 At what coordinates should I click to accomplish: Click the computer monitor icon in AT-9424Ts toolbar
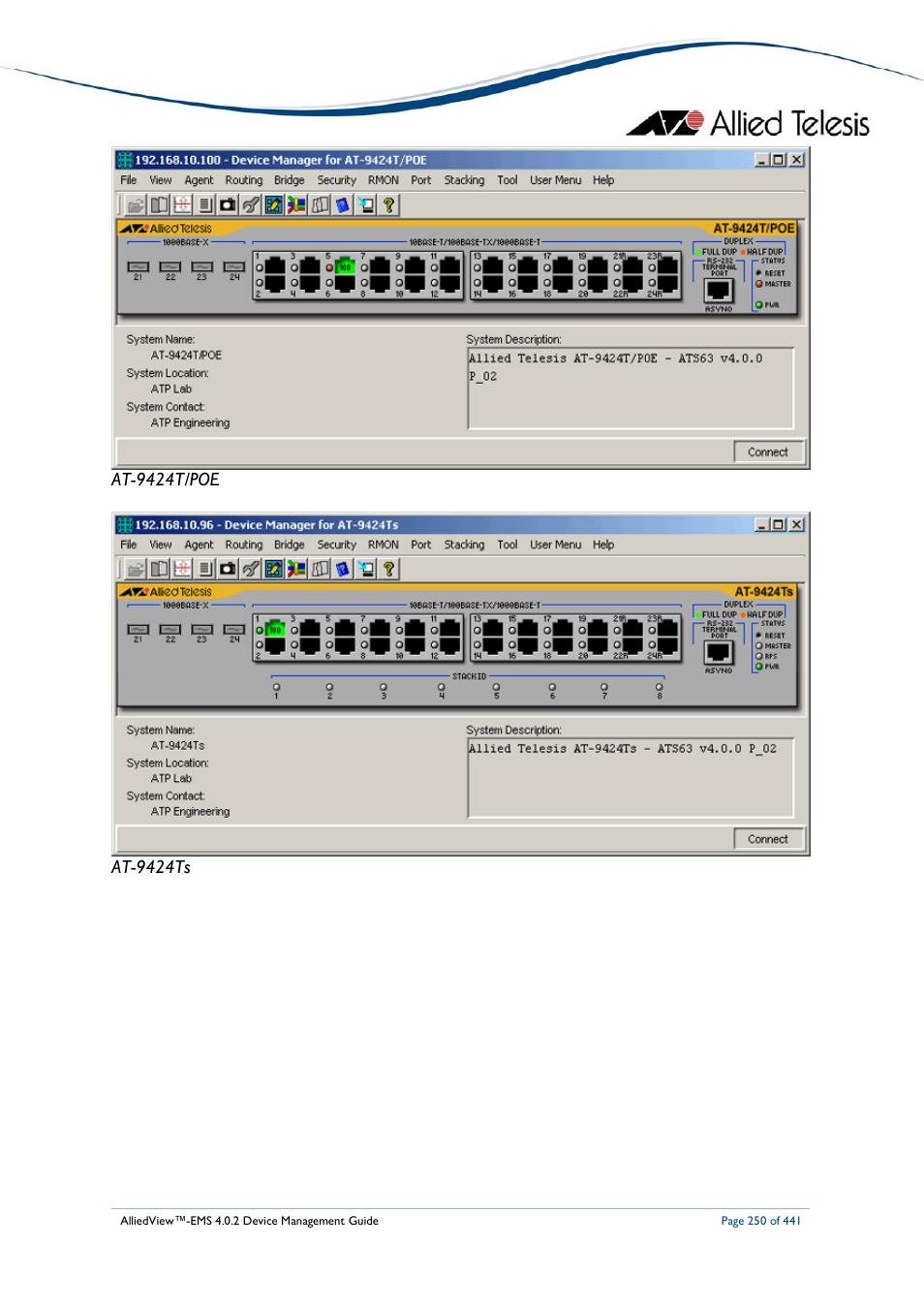pyautogui.click(x=366, y=569)
